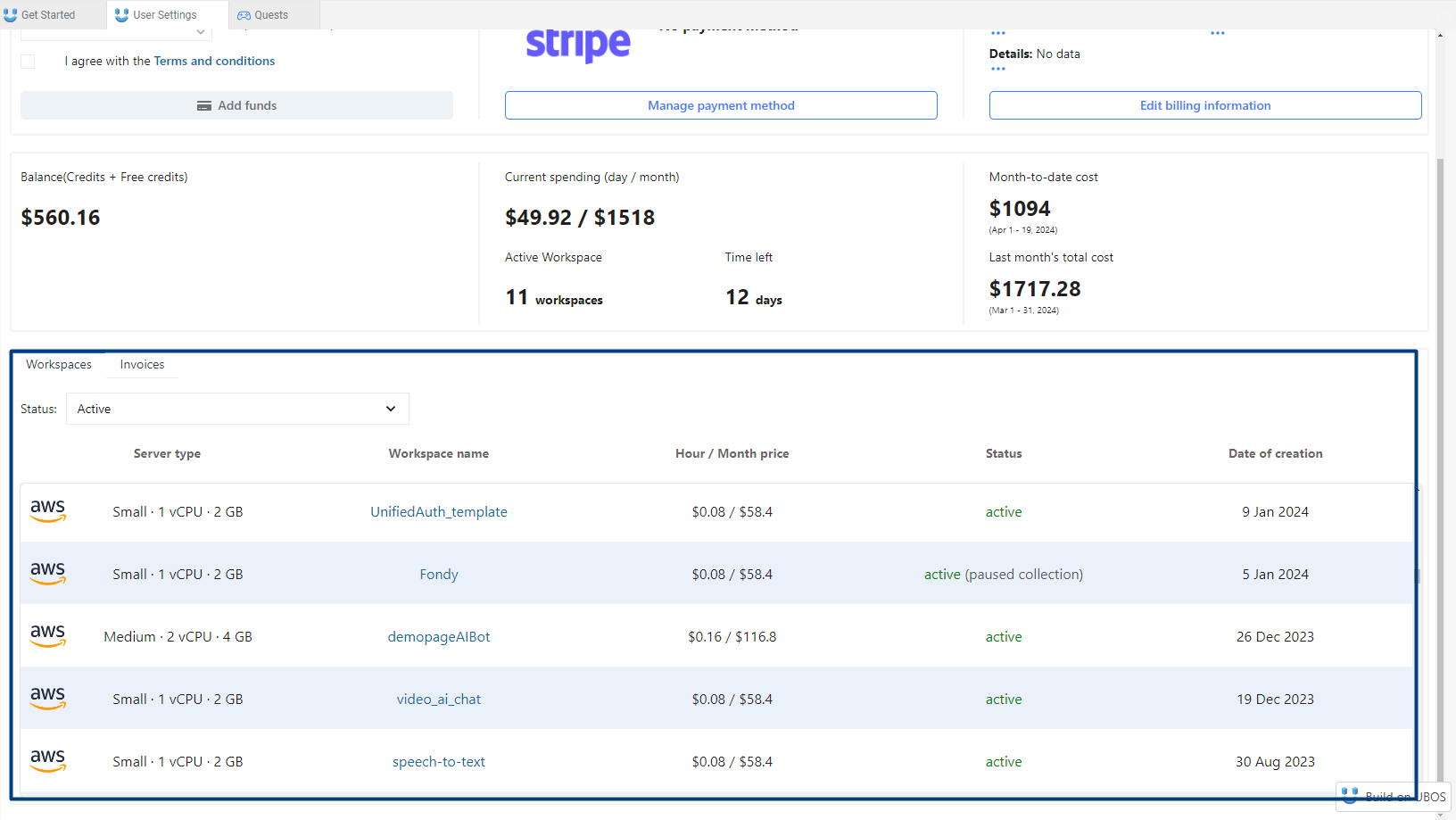The image size is (1456, 820).
Task: Click 'Medium · 2 vCPU · 4 GB' server type
Action: tap(178, 636)
